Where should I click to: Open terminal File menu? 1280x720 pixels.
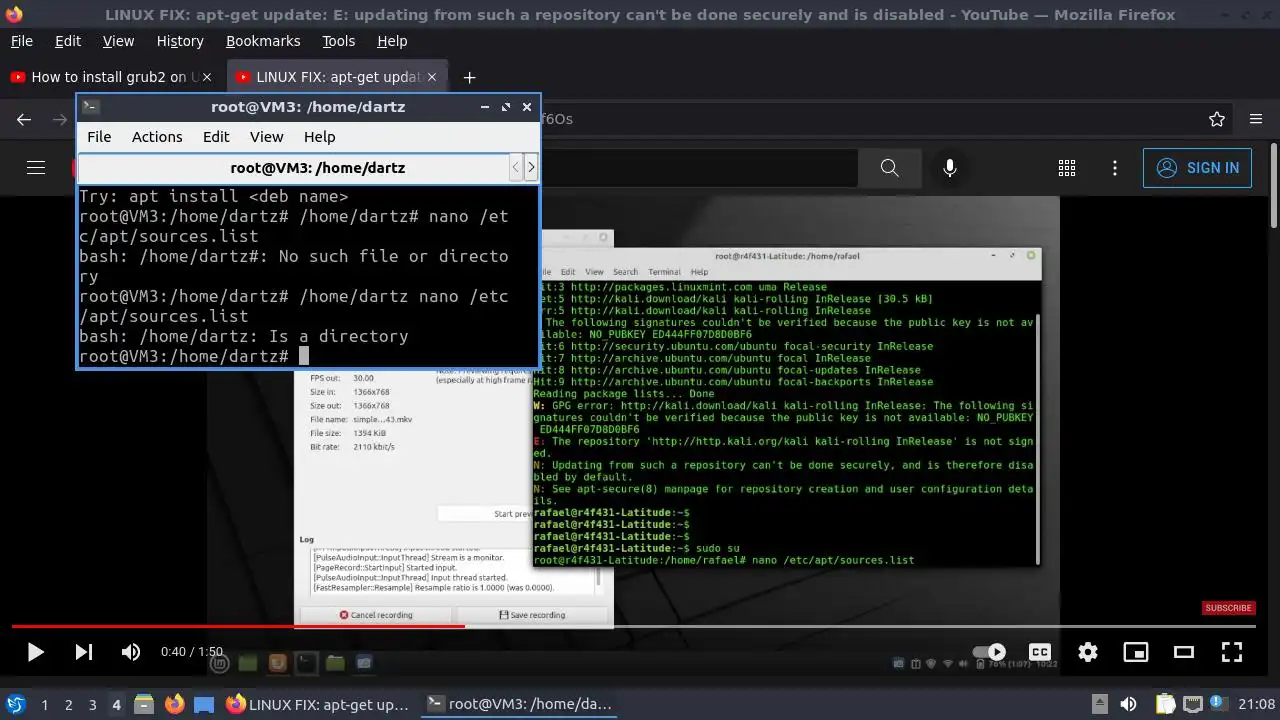coord(99,137)
